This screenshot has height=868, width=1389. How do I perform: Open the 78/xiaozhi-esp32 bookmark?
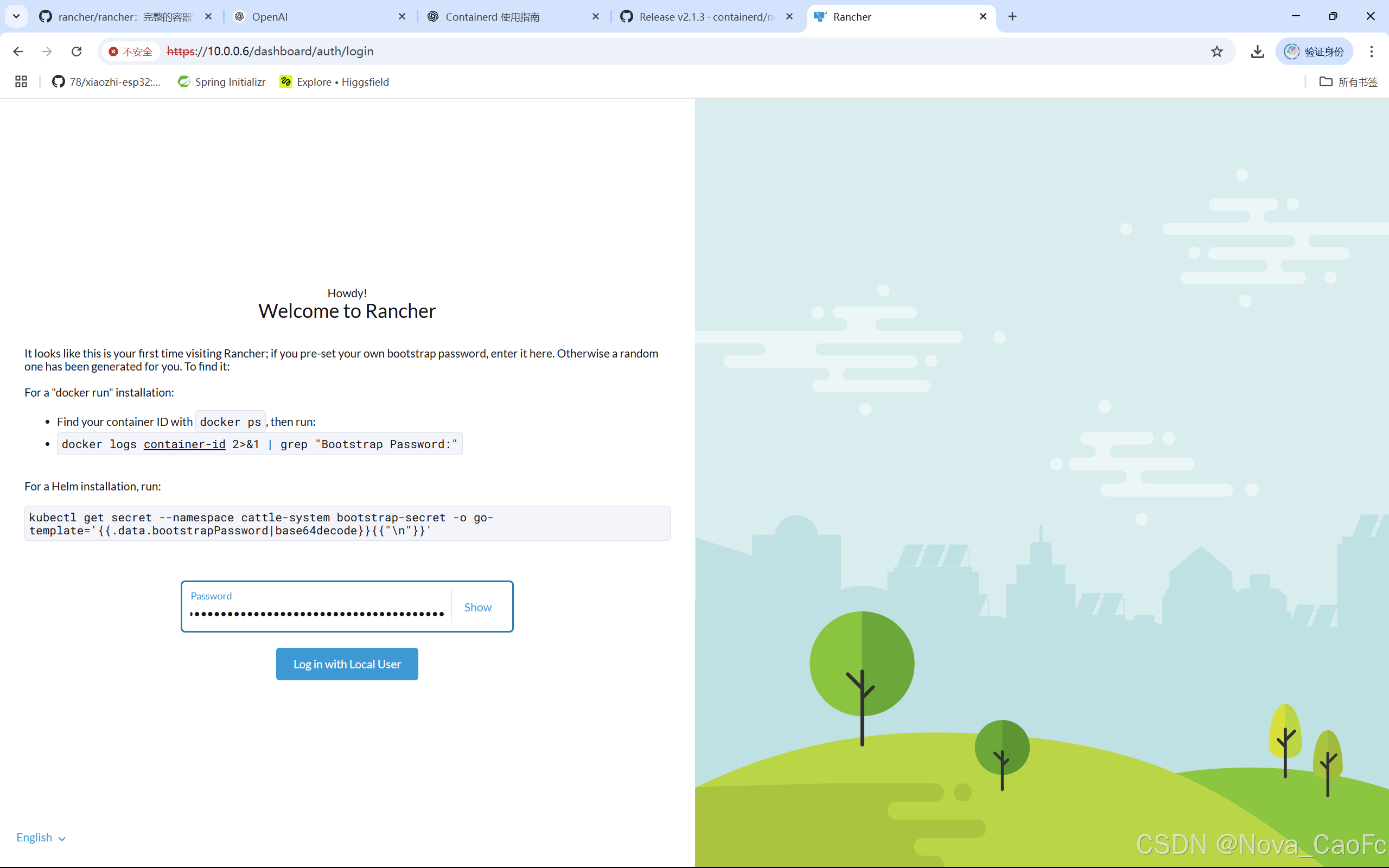tap(106, 82)
